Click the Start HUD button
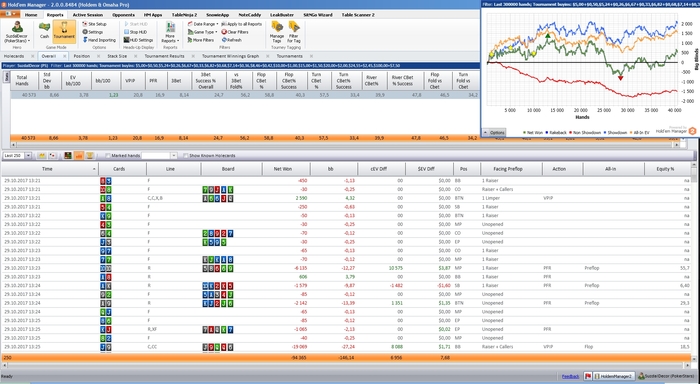The height and width of the screenshot is (384, 700). (136, 24)
